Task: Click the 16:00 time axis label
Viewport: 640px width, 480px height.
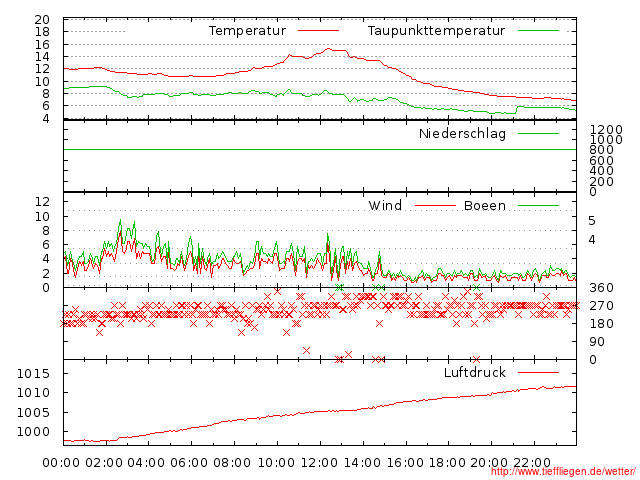Action: 405,463
